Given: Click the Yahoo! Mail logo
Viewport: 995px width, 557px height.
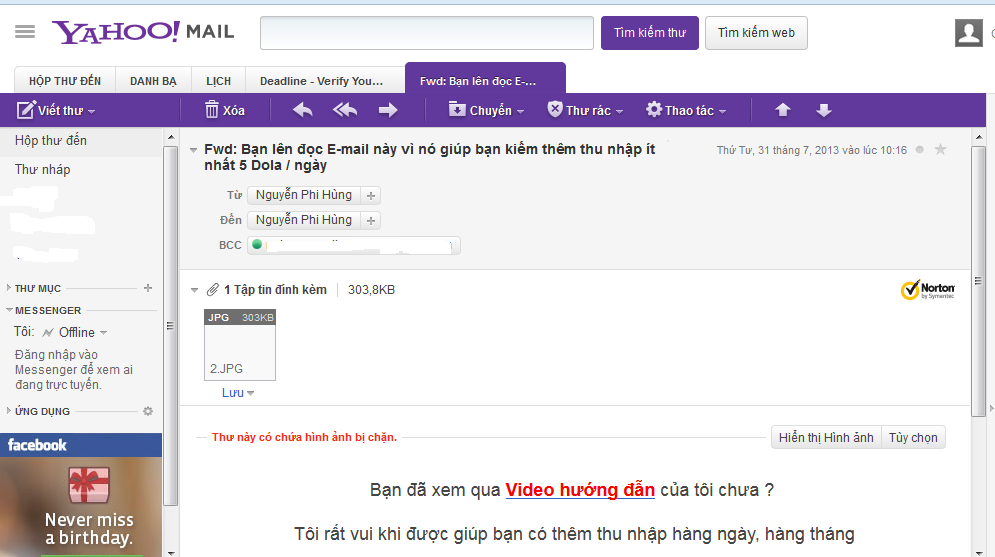Looking at the screenshot, I should pos(143,32).
